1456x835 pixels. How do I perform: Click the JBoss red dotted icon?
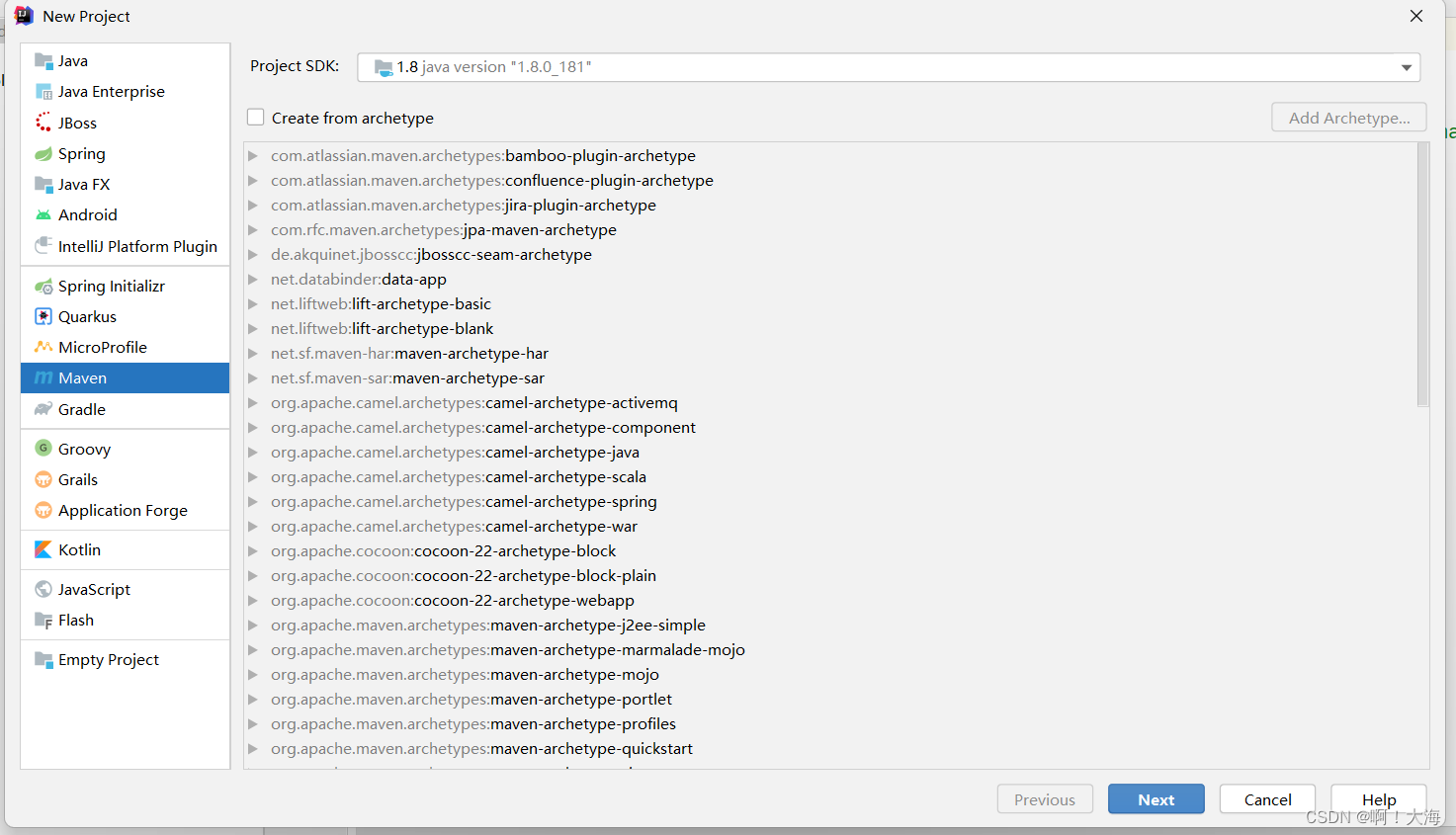point(43,123)
